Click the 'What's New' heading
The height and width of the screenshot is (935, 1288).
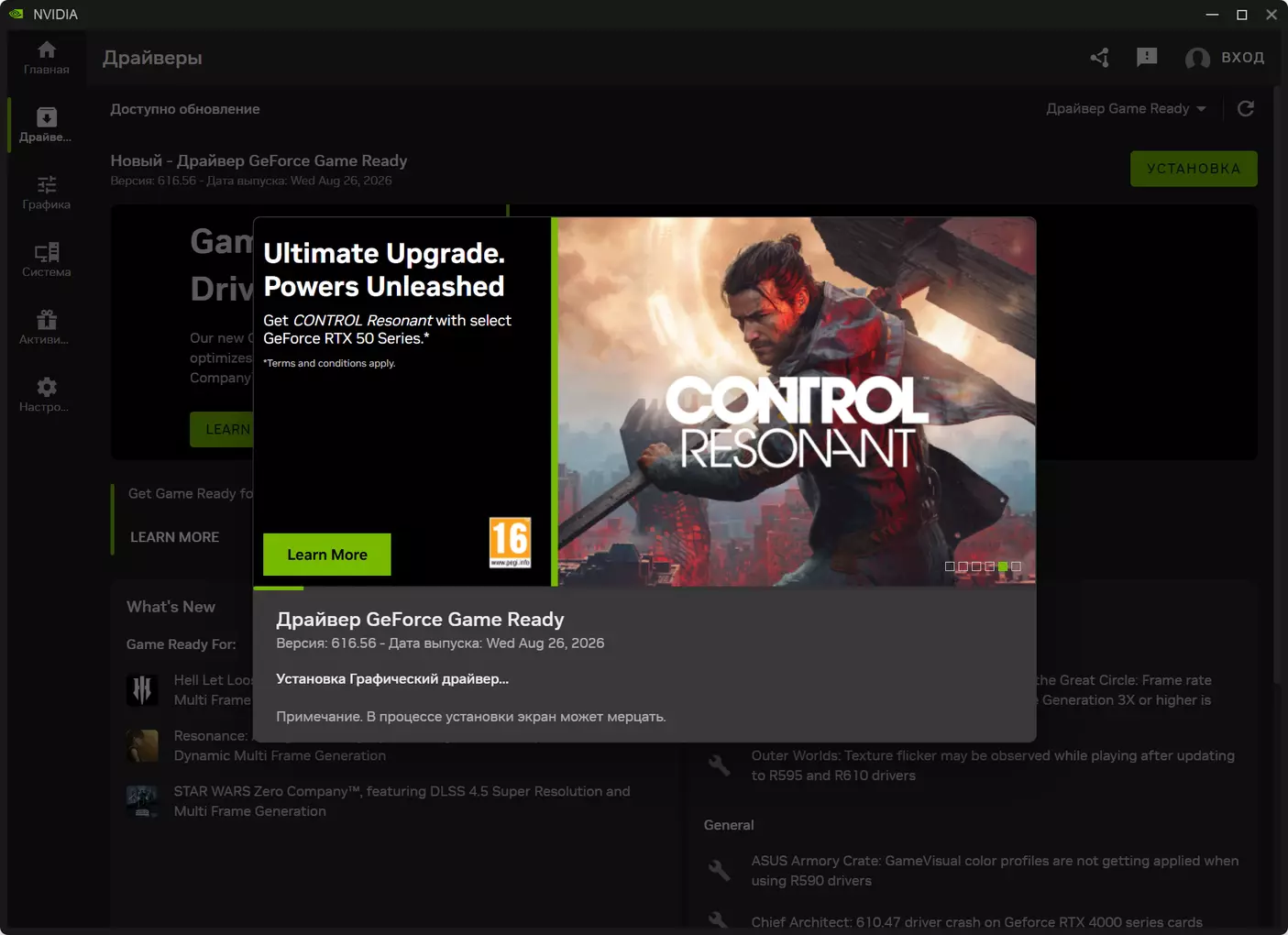pyautogui.click(x=171, y=607)
